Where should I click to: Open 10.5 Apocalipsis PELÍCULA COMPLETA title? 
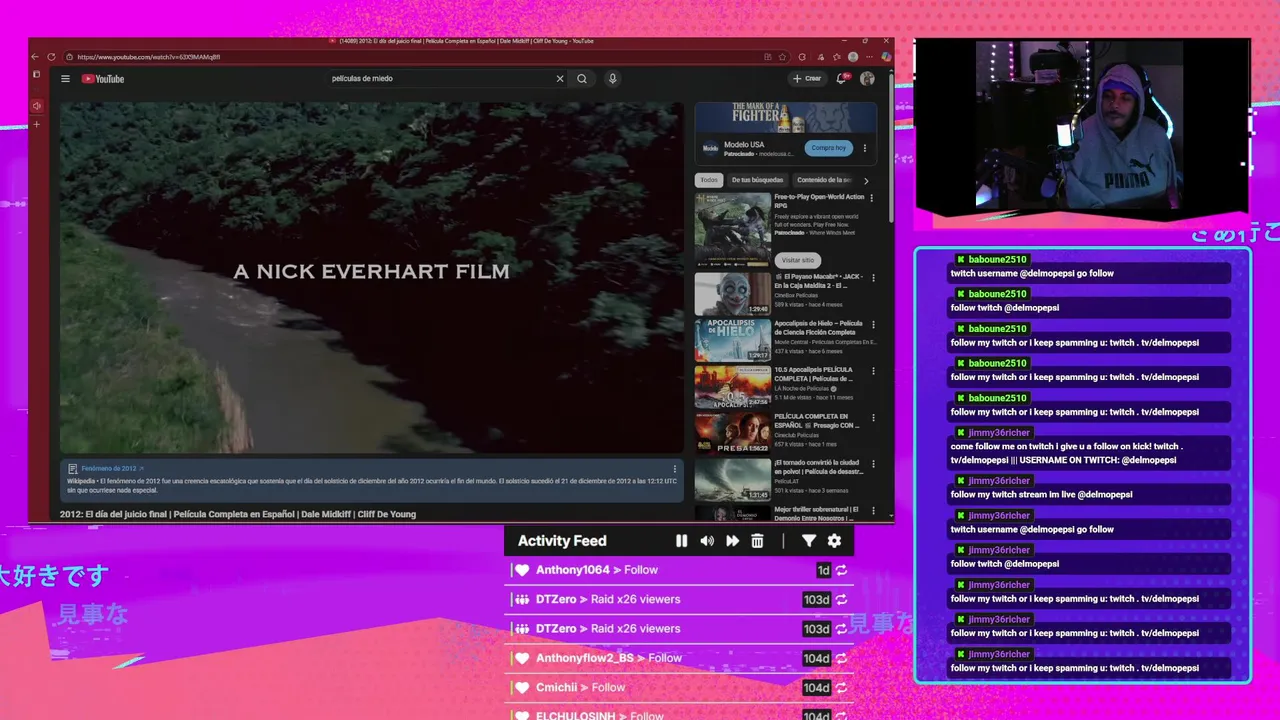pos(814,374)
